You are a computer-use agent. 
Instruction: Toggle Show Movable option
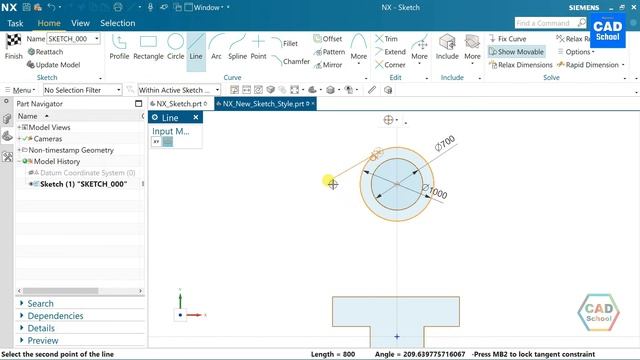tap(516, 52)
